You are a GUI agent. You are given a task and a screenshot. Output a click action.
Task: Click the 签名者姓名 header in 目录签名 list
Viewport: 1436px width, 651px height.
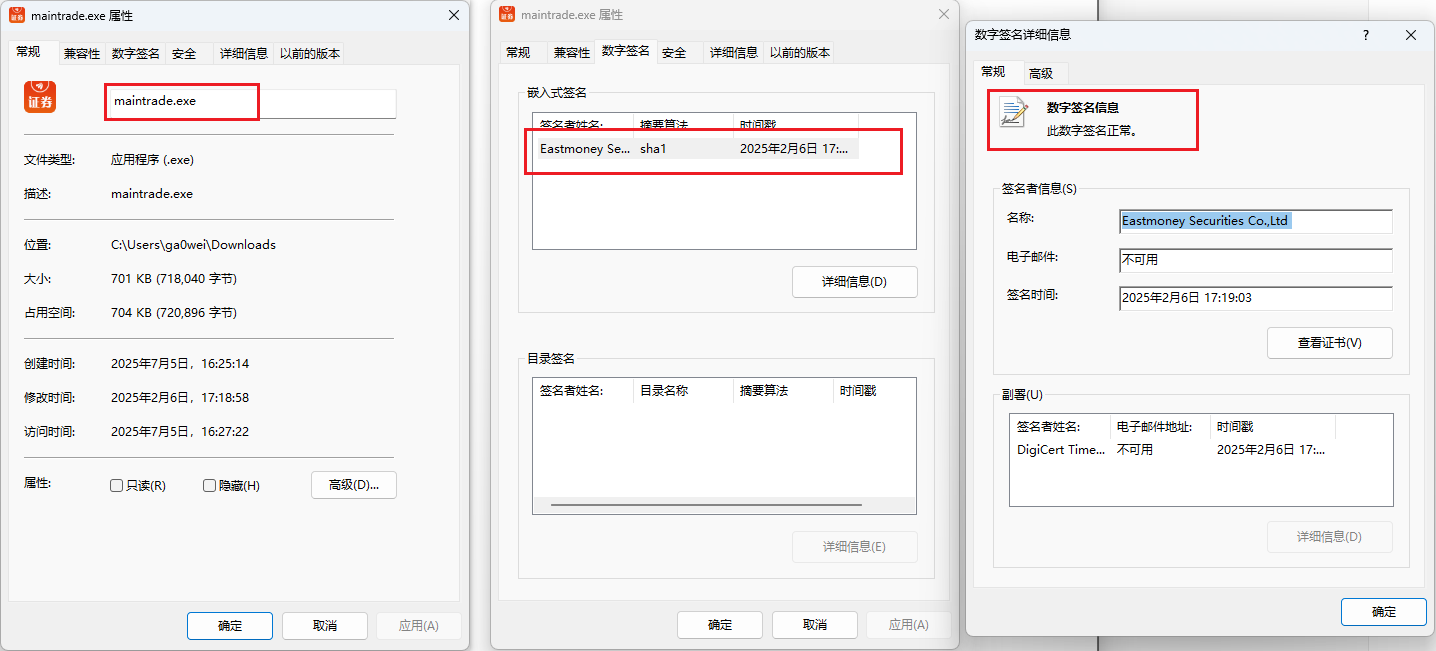click(x=584, y=391)
